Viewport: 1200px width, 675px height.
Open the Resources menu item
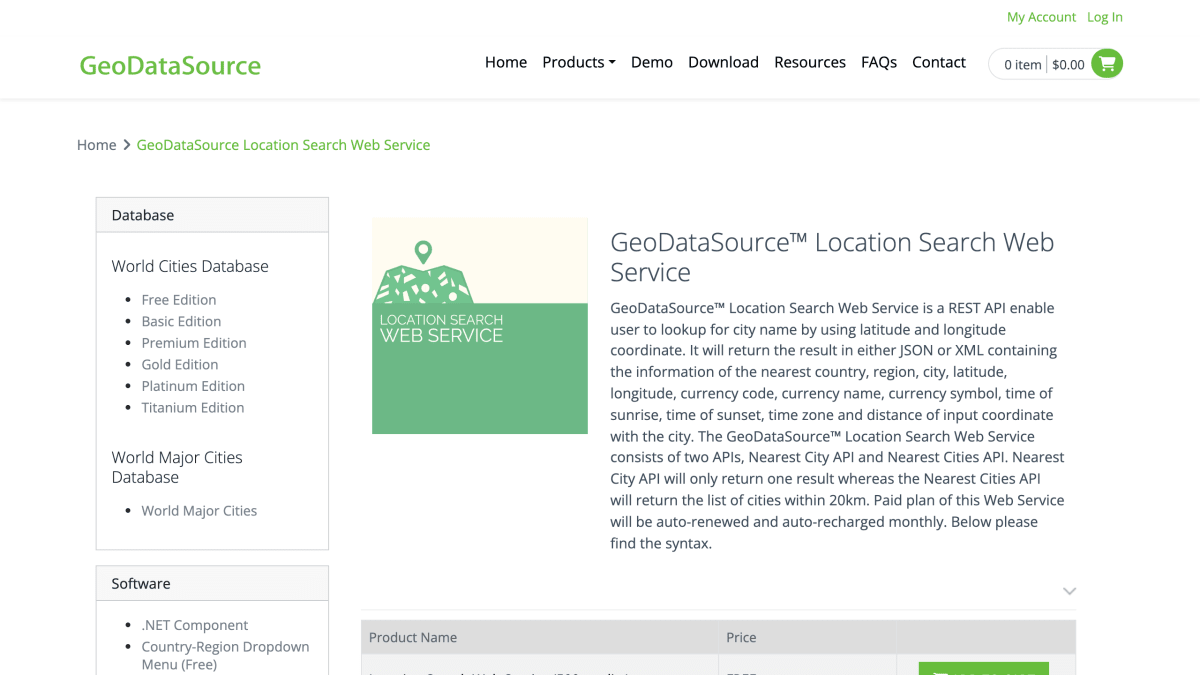810,62
